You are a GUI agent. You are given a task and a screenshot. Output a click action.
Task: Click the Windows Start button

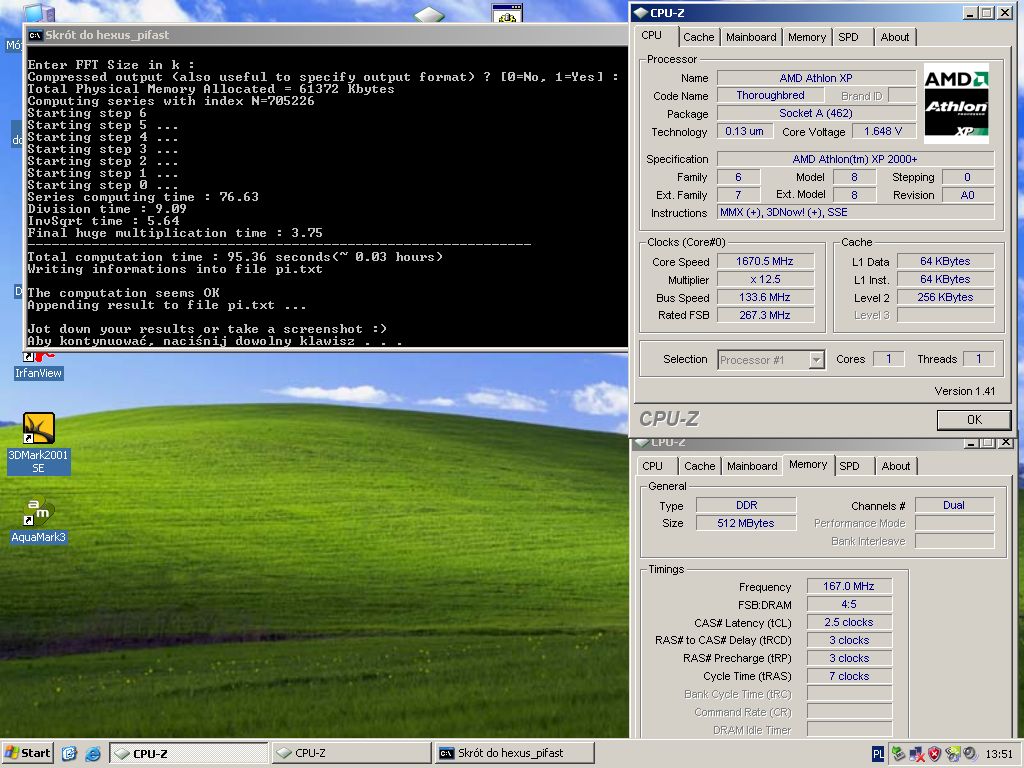click(27, 753)
